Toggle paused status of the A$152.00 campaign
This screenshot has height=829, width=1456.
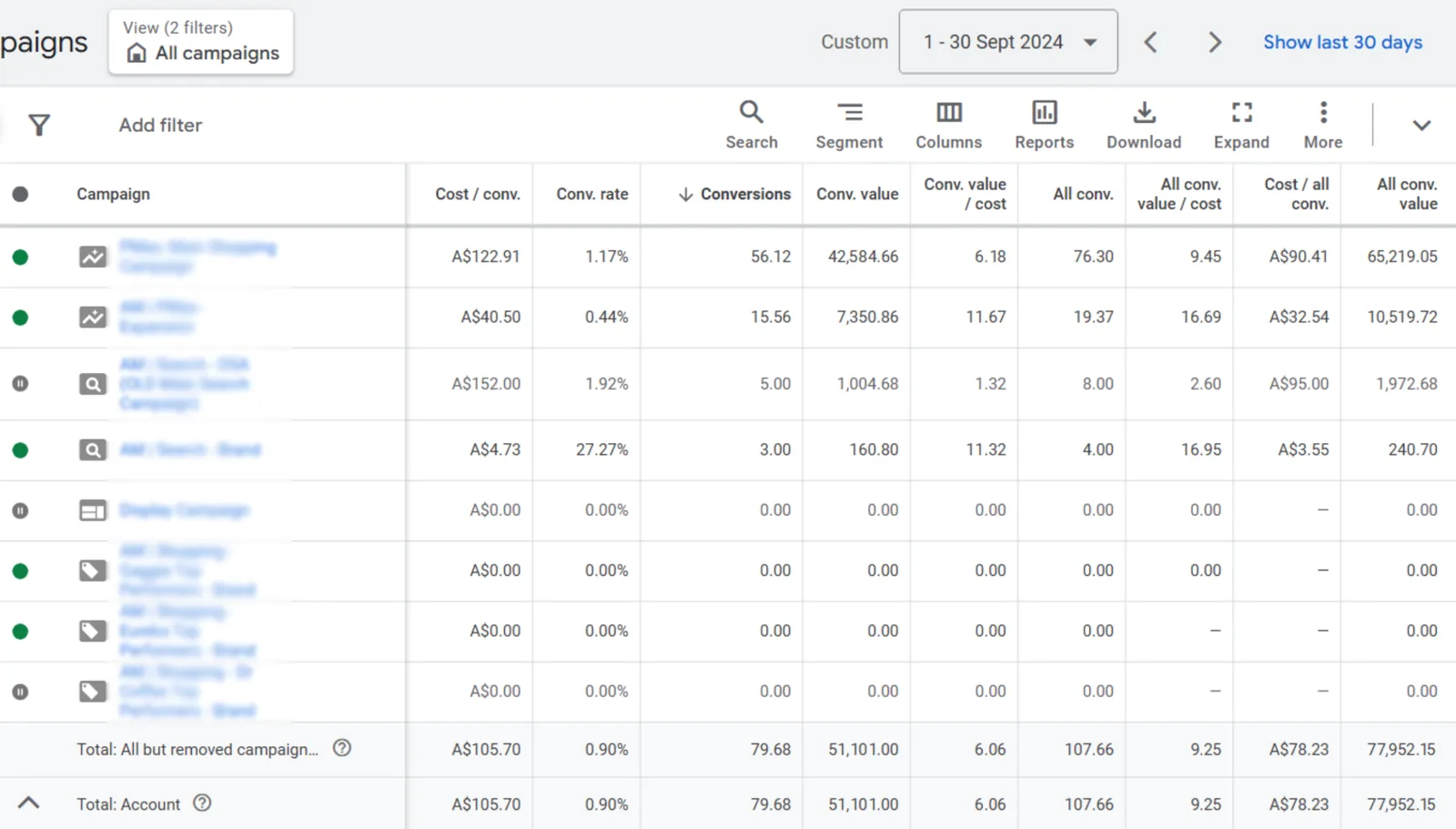20,384
